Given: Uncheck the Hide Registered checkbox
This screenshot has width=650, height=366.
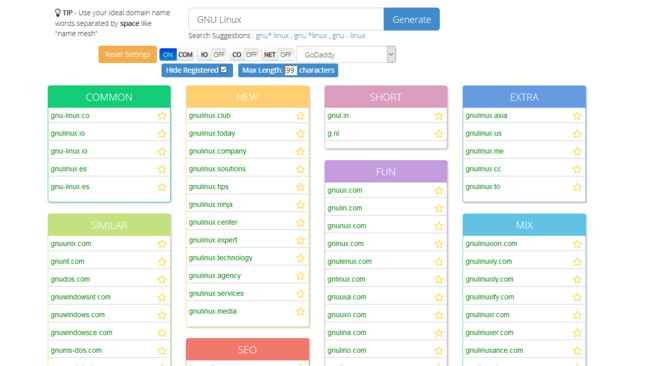Looking at the screenshot, I should tap(224, 70).
